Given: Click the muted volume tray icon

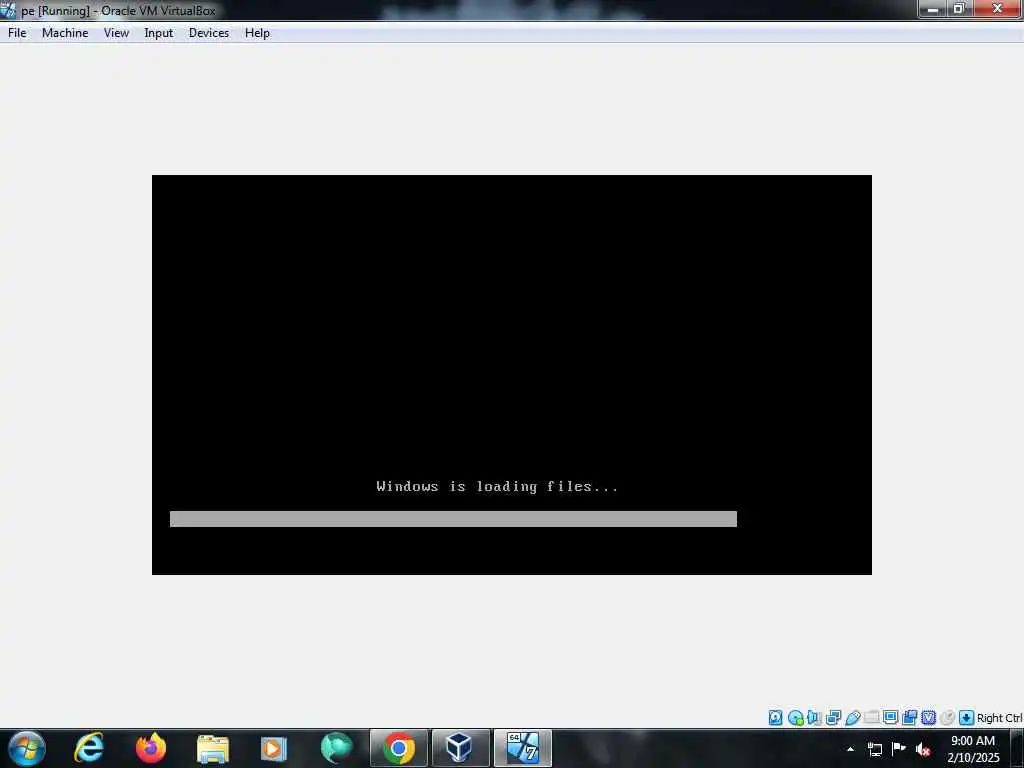Looking at the screenshot, I should (923, 749).
